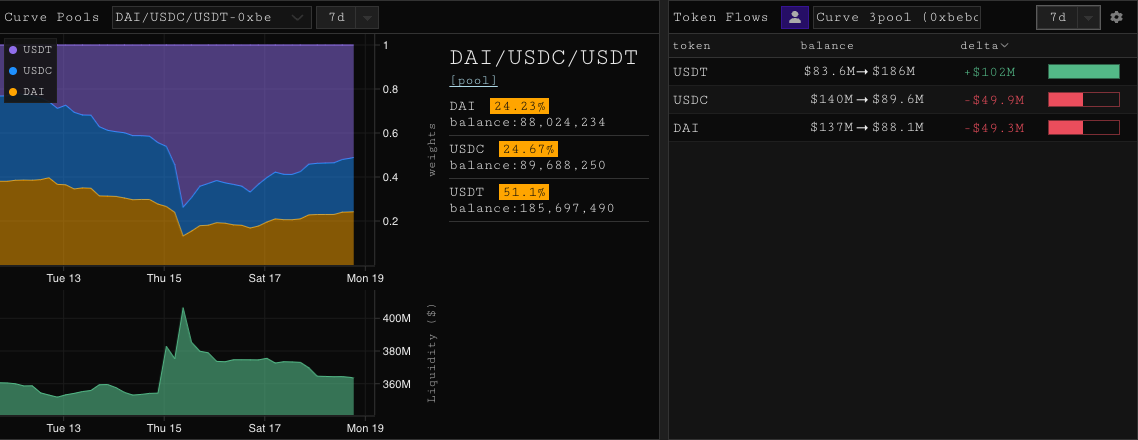
Task: Open the [pool] link
Action: (x=473, y=81)
